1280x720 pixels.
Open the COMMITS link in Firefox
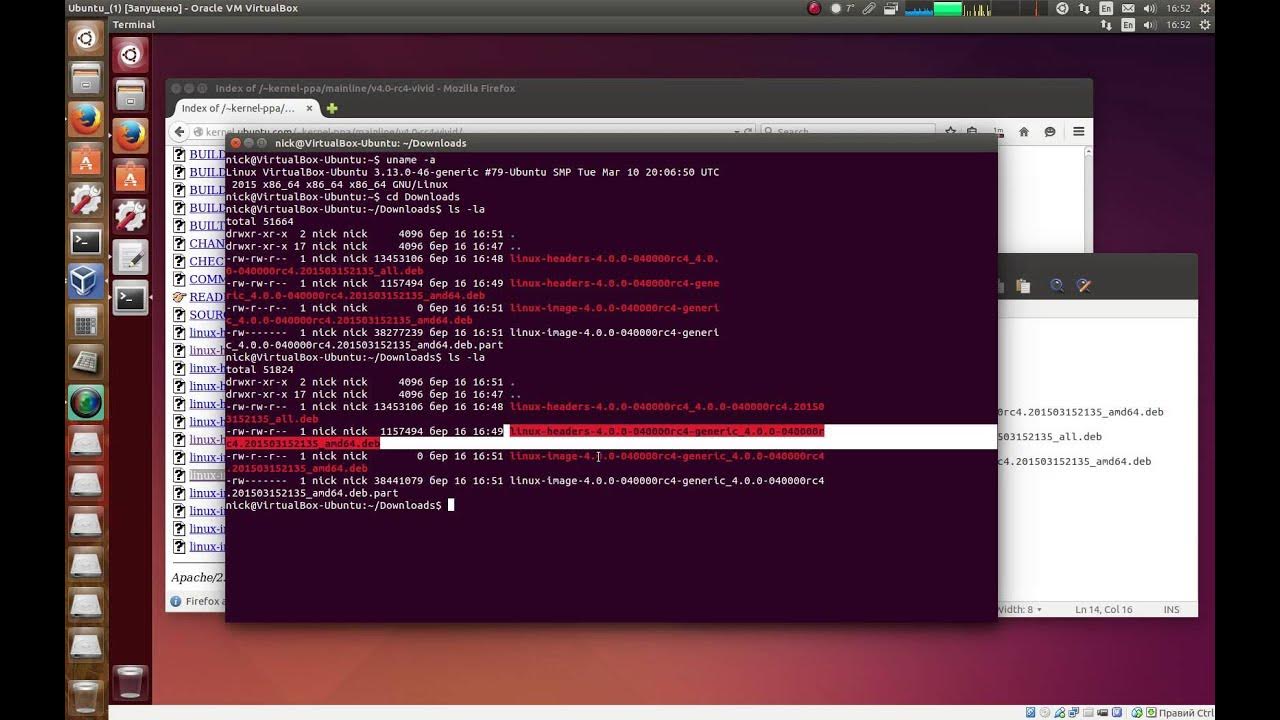pos(207,279)
